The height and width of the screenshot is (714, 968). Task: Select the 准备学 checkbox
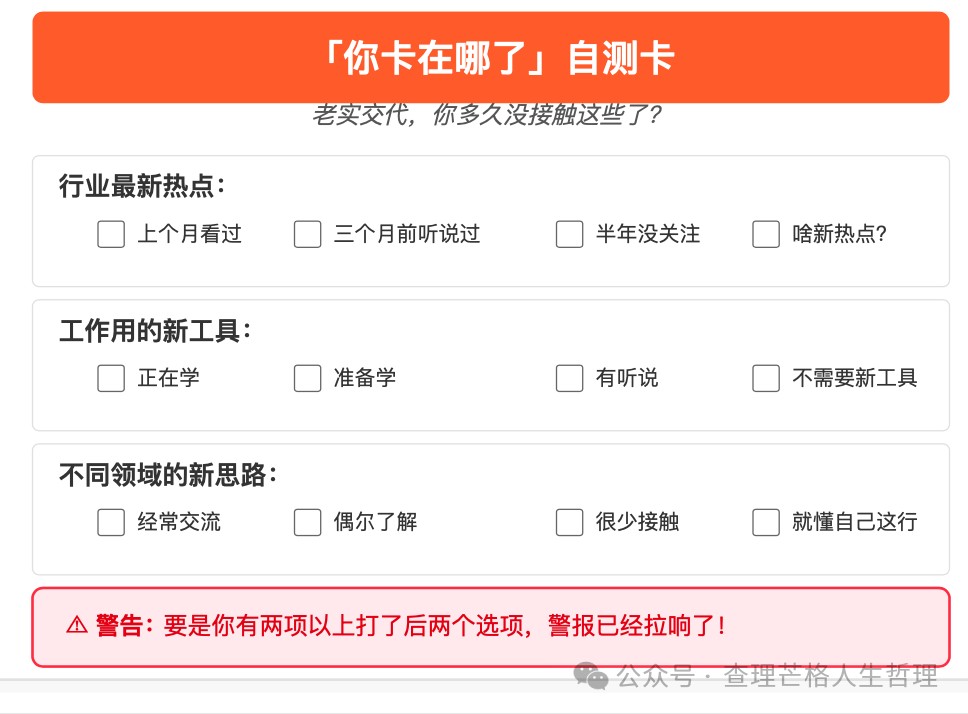coord(307,378)
